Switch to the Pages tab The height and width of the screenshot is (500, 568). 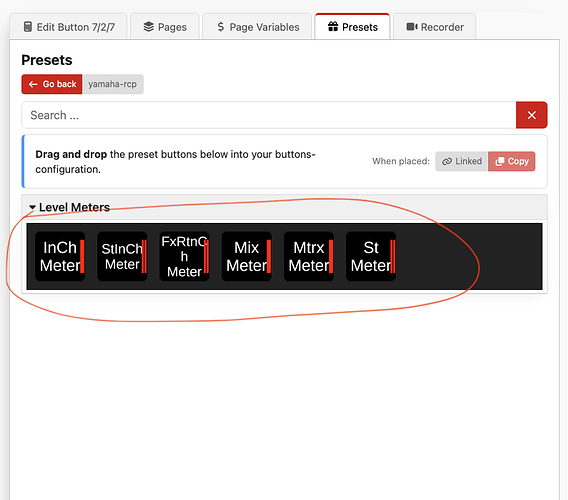(x=165, y=27)
